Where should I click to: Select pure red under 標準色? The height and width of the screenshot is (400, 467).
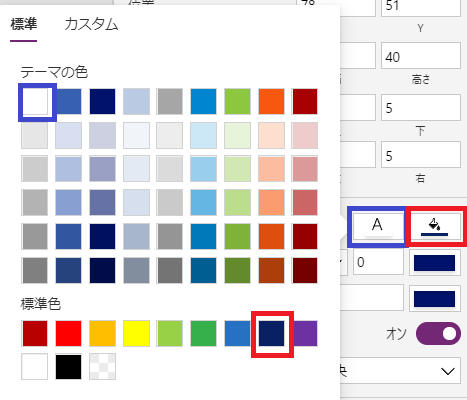(x=68, y=334)
